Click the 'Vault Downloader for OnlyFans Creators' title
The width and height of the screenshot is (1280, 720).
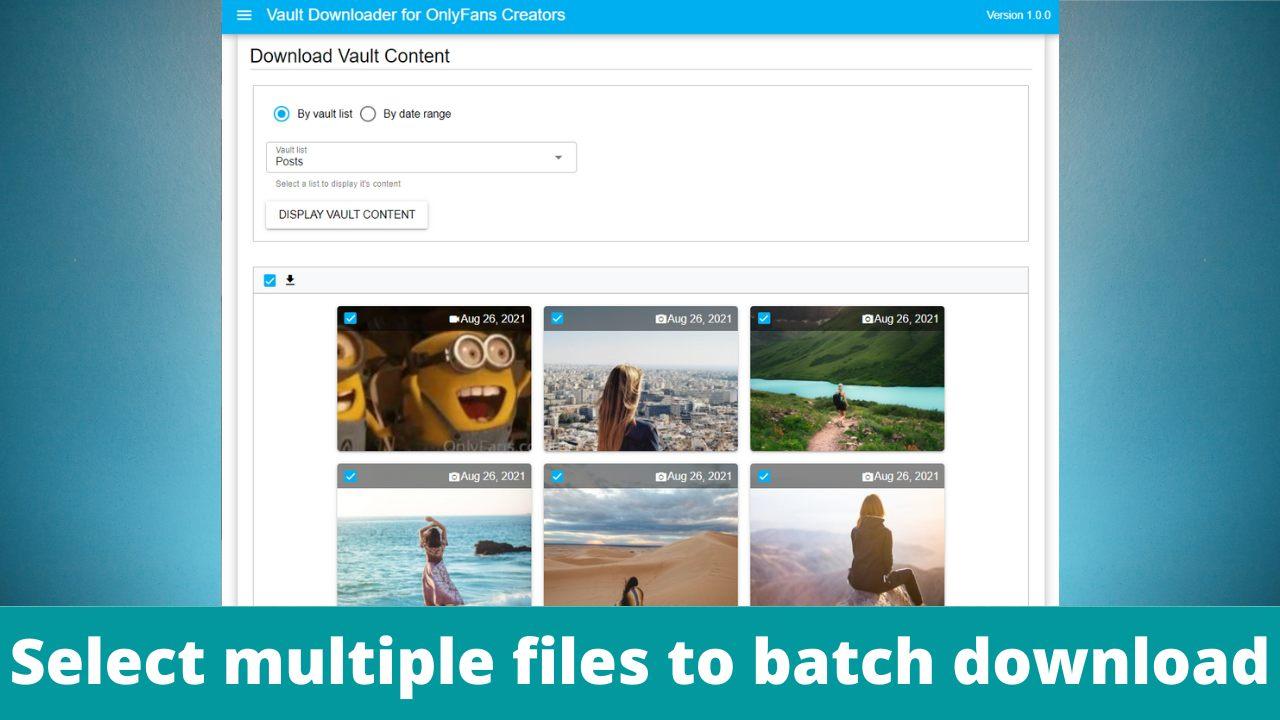coord(415,15)
